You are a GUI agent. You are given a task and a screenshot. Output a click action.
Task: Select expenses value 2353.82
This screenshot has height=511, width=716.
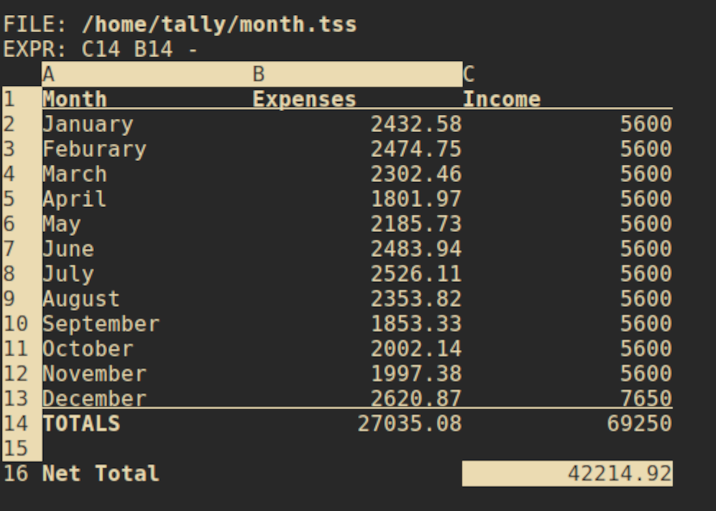pyautogui.click(x=416, y=299)
